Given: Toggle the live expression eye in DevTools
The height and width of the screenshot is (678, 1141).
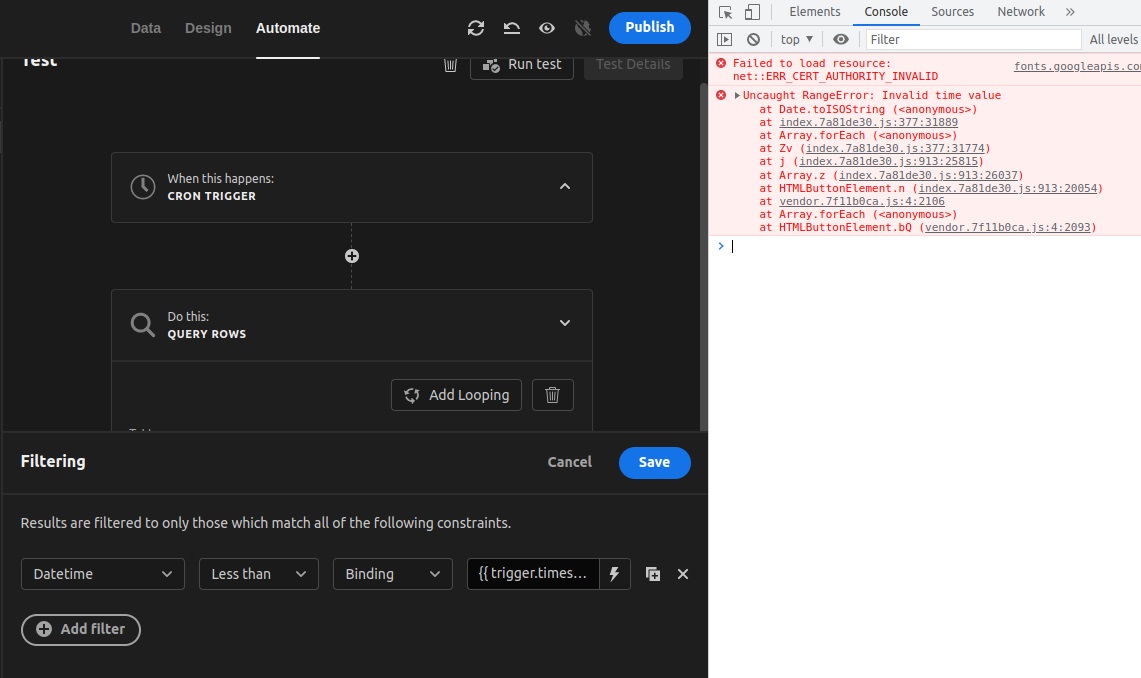Looking at the screenshot, I should [x=841, y=38].
